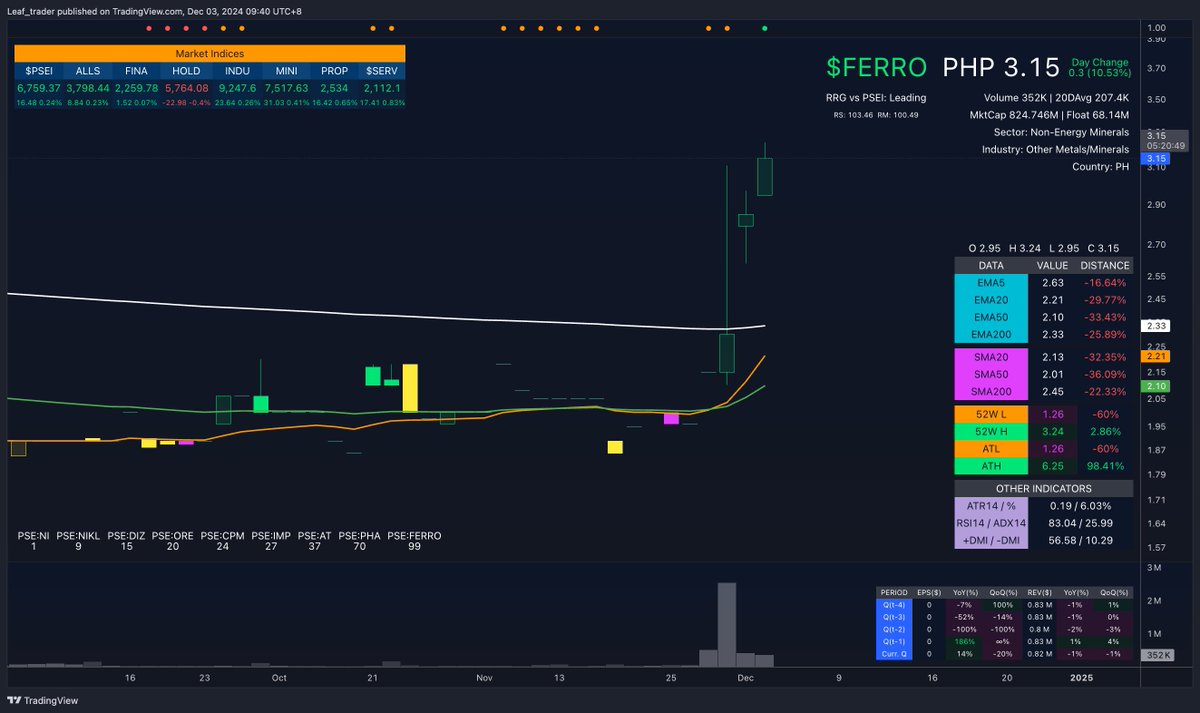Select the $SERV index column header
The height and width of the screenshot is (713, 1200).
(x=380, y=71)
